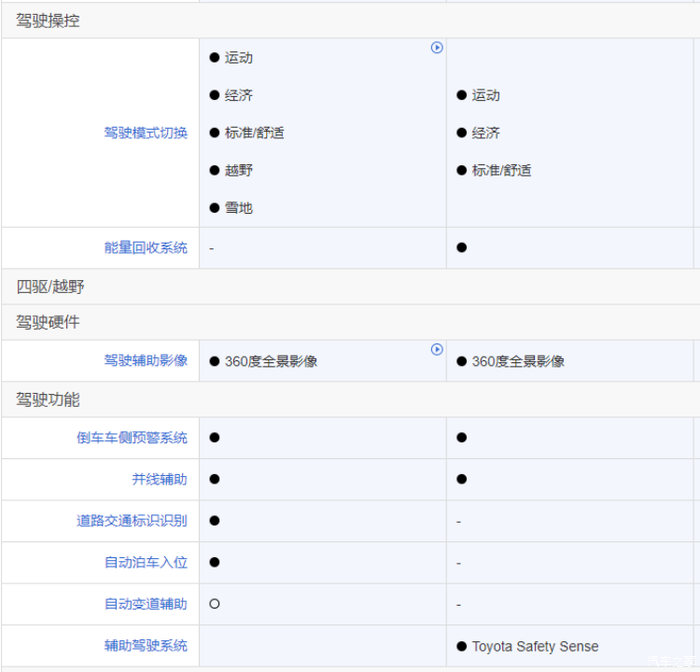Image resolution: width=700 pixels, height=672 pixels.
Task: Click the 驾驶硬件 section header
Action: coord(48,323)
